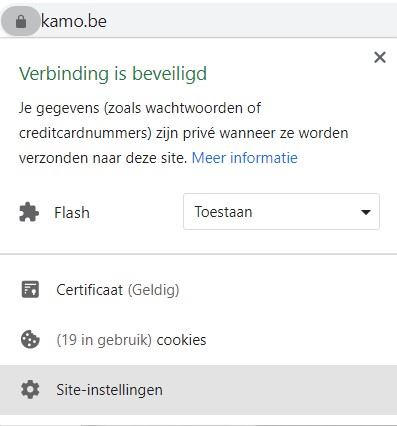Click the certificate icon

[x=30, y=289]
